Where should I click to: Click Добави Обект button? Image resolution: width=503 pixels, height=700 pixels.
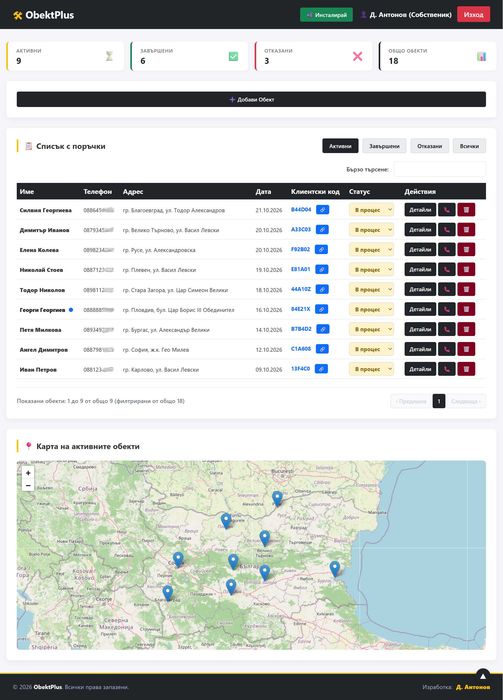click(x=251, y=99)
